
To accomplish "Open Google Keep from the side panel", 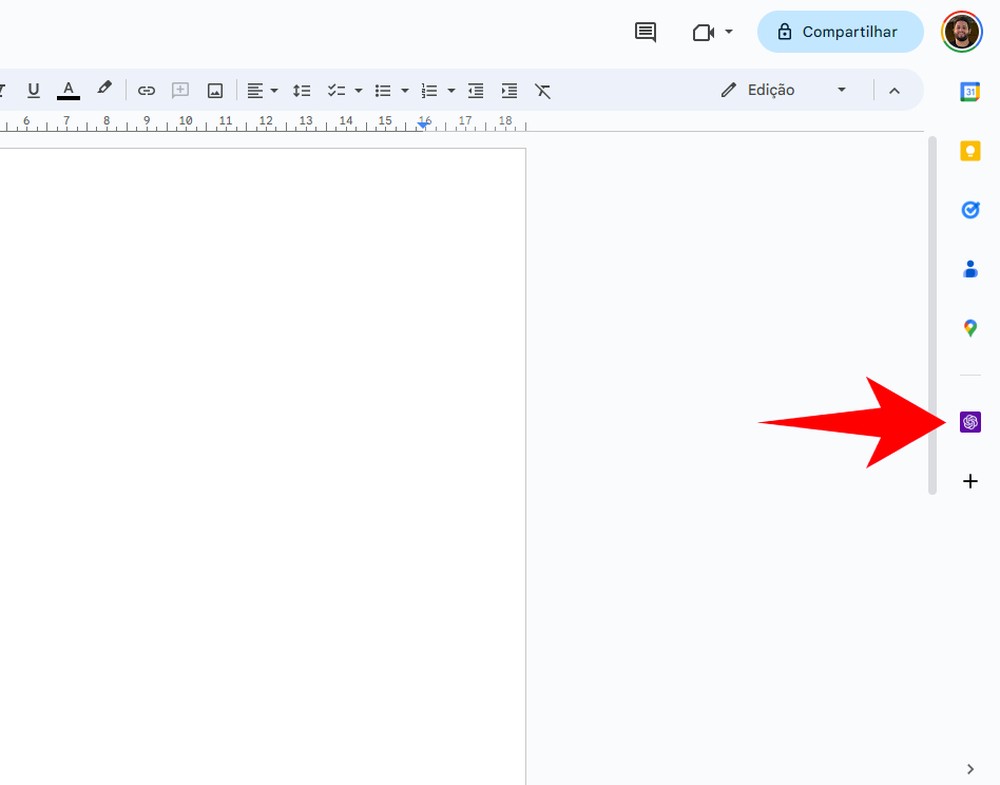I will (x=970, y=151).
